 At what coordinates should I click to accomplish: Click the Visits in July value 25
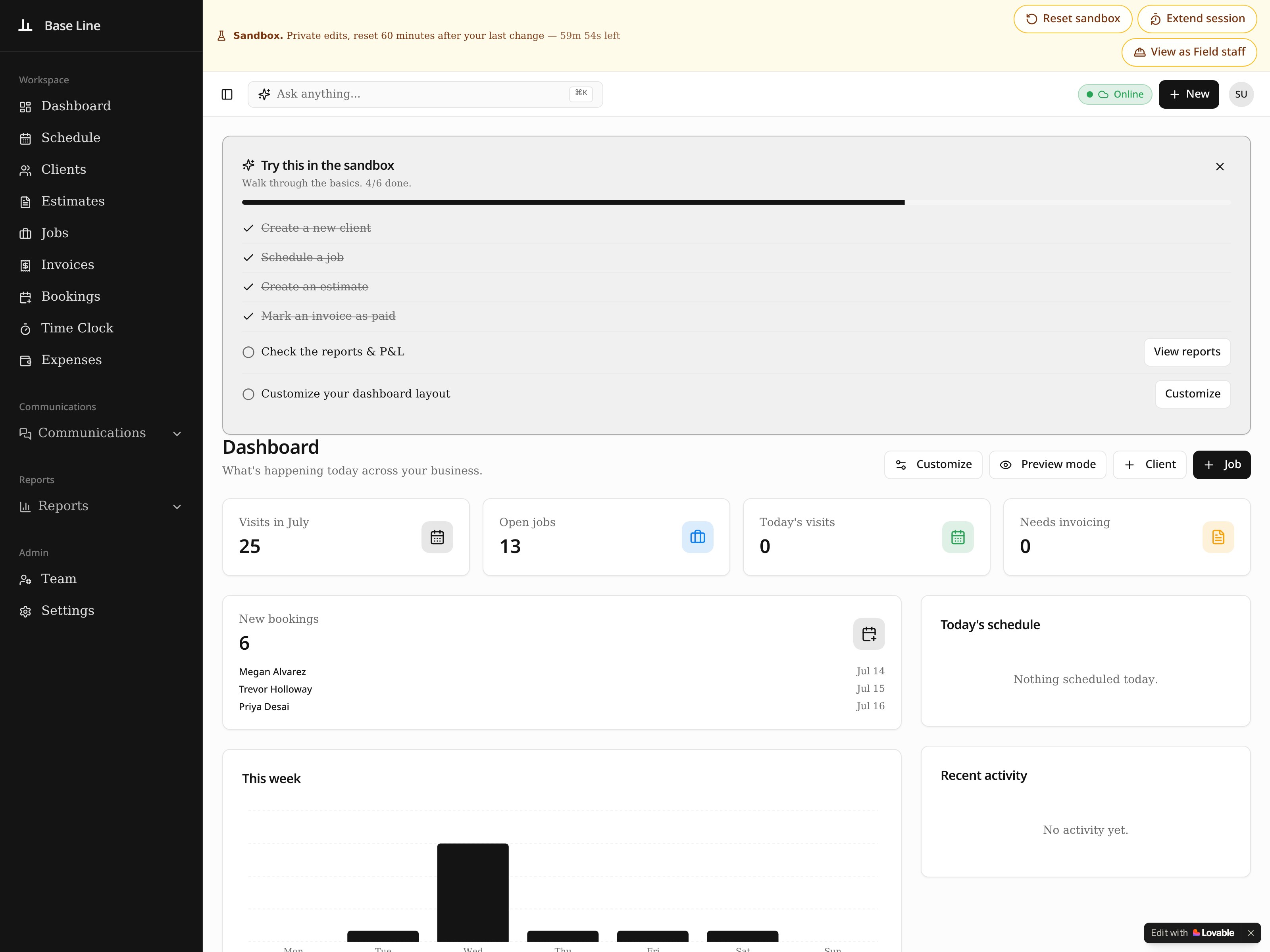[250, 546]
